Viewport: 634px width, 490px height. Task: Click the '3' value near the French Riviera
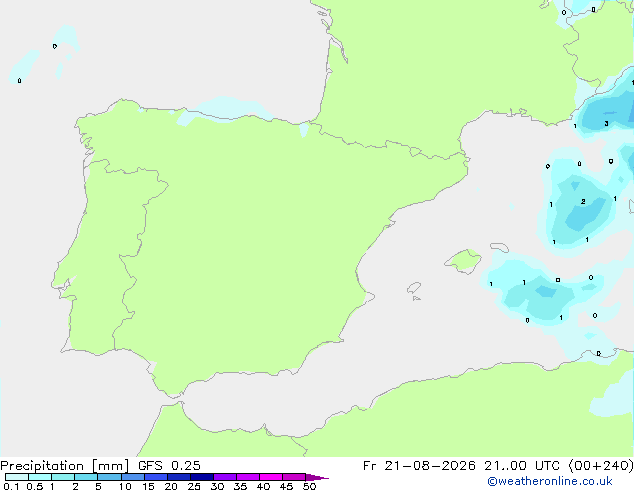(606, 124)
